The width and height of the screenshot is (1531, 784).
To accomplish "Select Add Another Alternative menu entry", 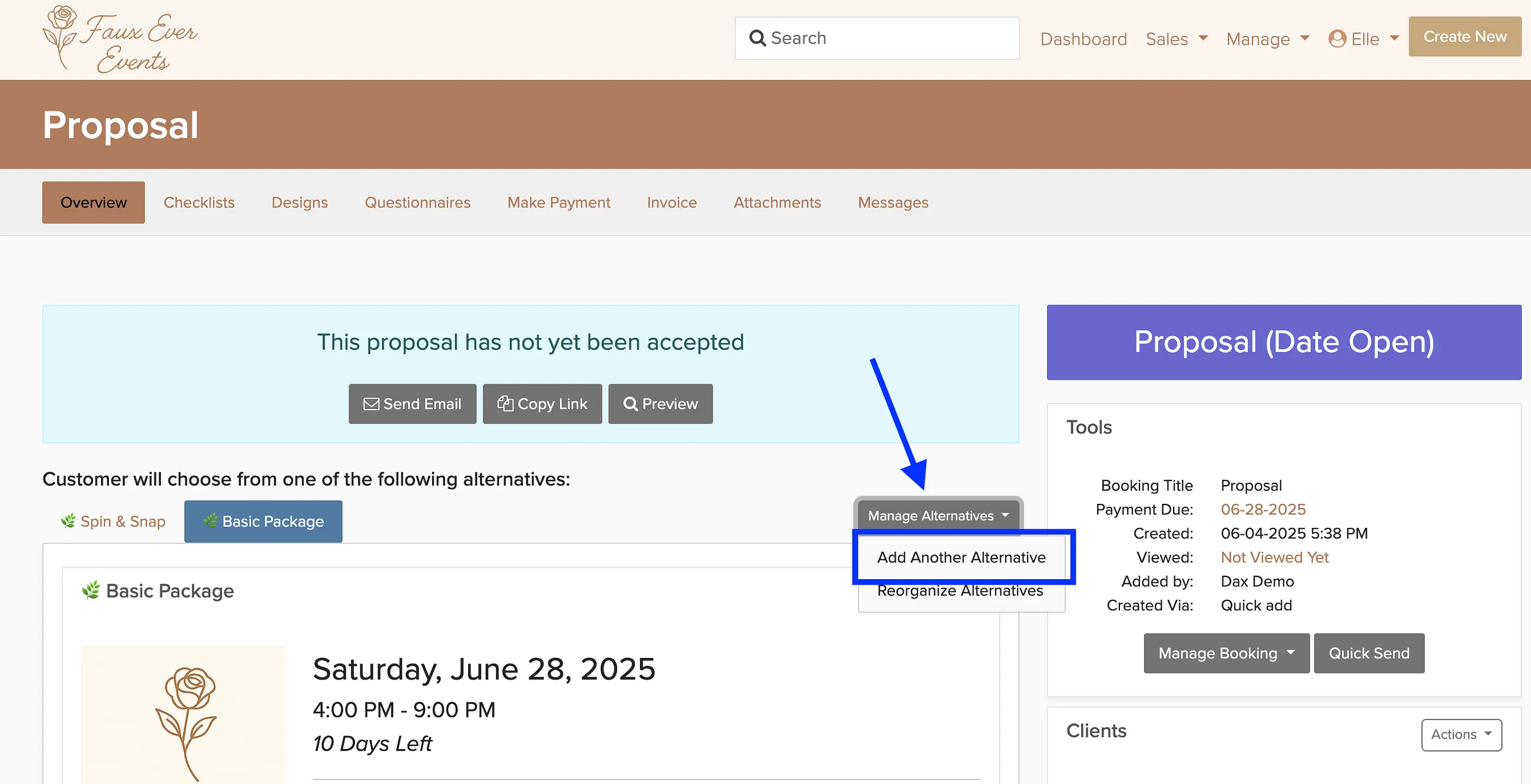I will click(x=961, y=557).
